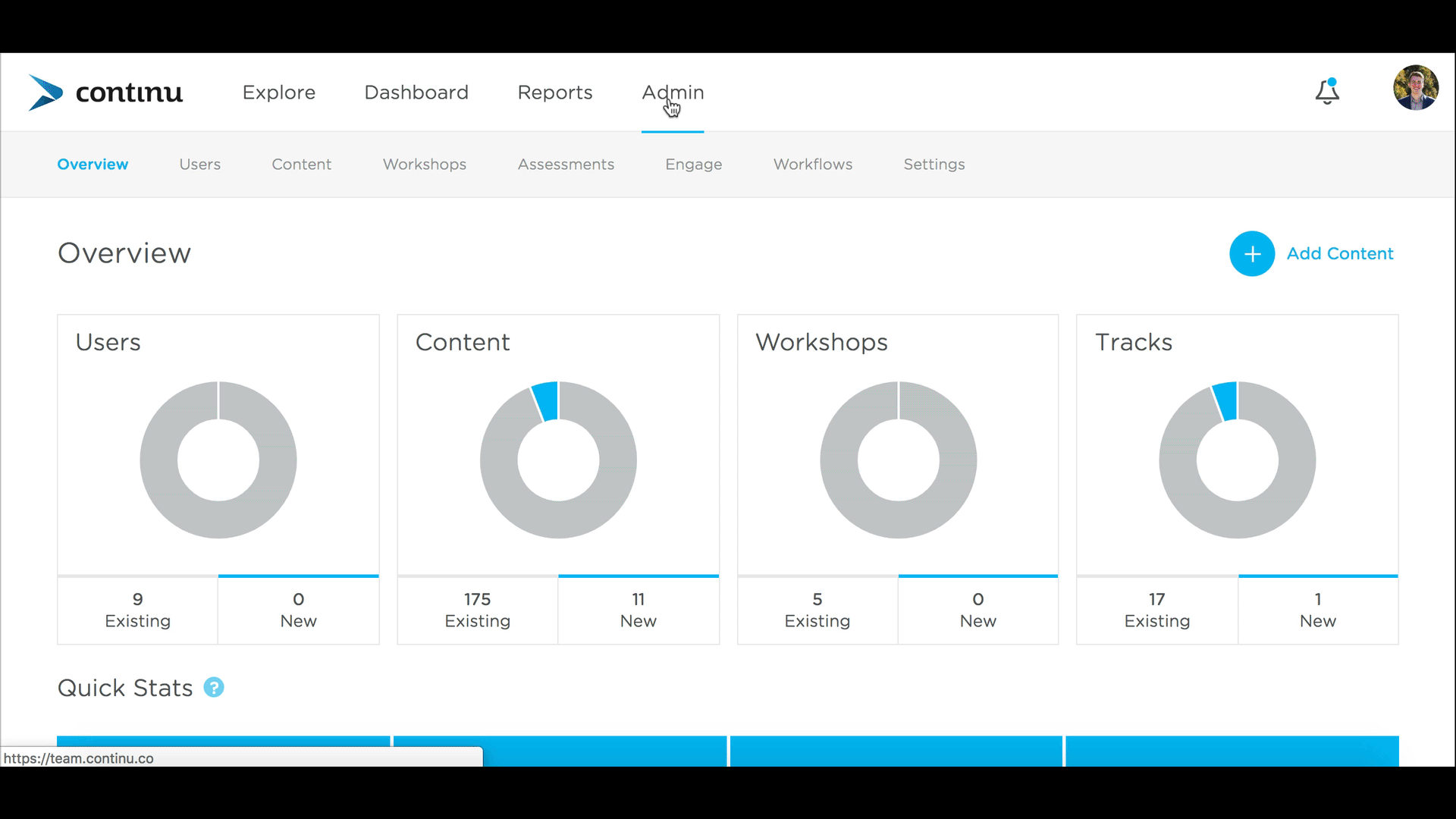
Task: Click the Continu logo
Action: (105, 93)
